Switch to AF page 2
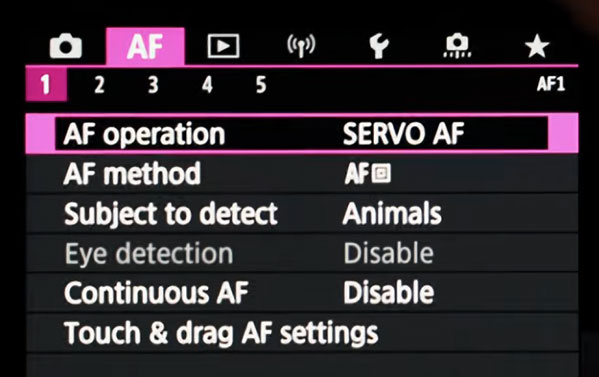This screenshot has width=599, height=377. 99,85
